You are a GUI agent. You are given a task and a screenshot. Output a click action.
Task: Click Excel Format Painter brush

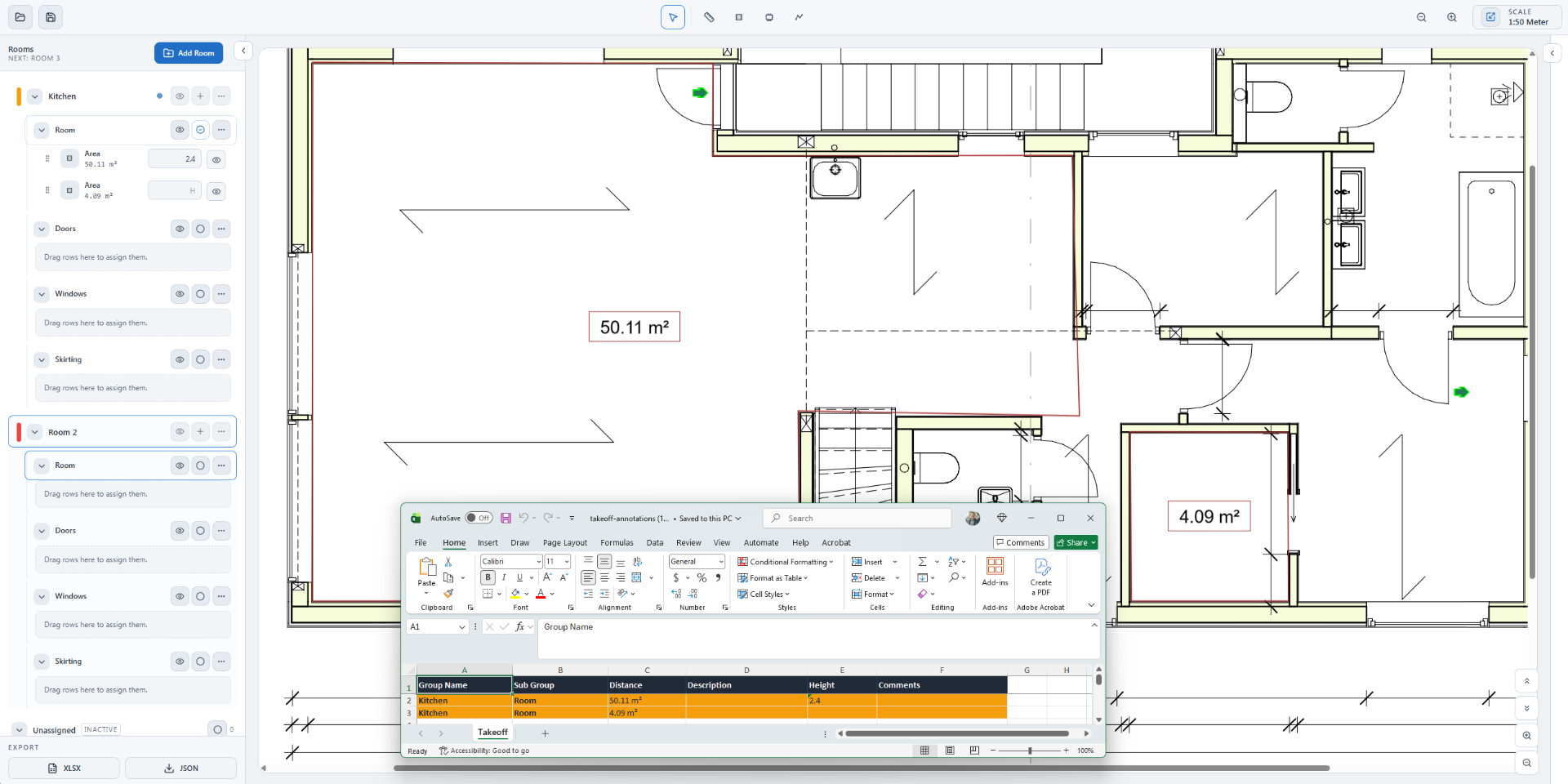[448, 594]
